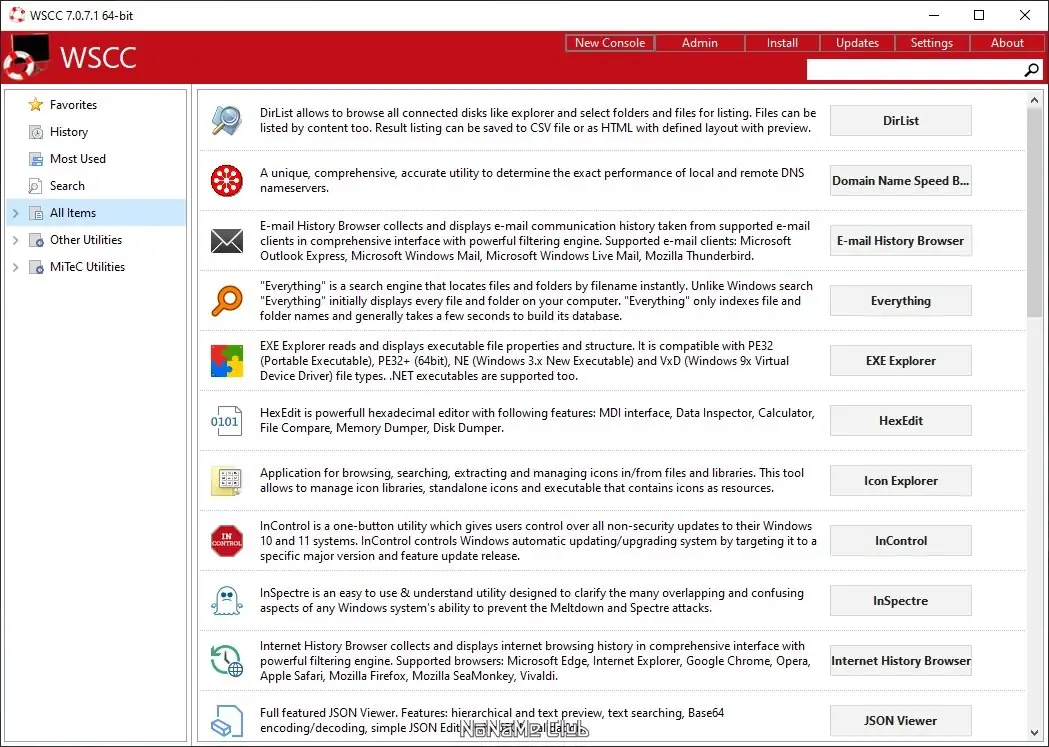
Task: Launch the Everything button
Action: pos(900,300)
